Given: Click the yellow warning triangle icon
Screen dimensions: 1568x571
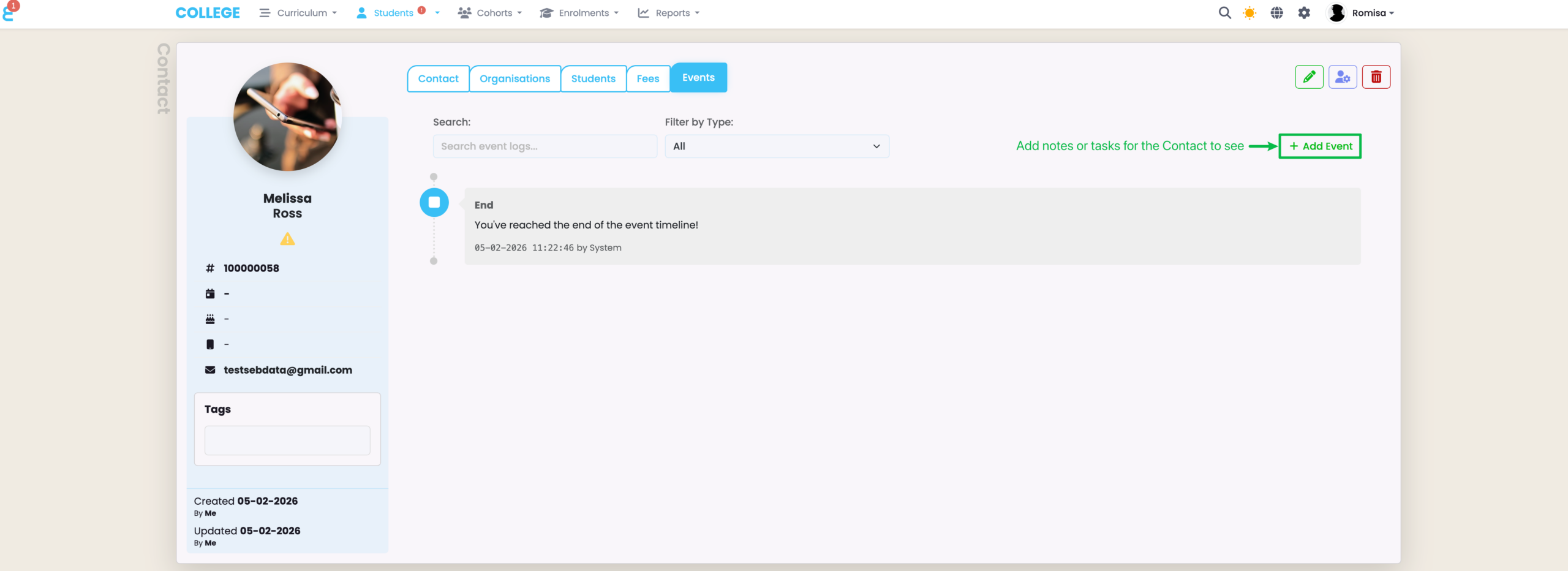Looking at the screenshot, I should coord(287,240).
